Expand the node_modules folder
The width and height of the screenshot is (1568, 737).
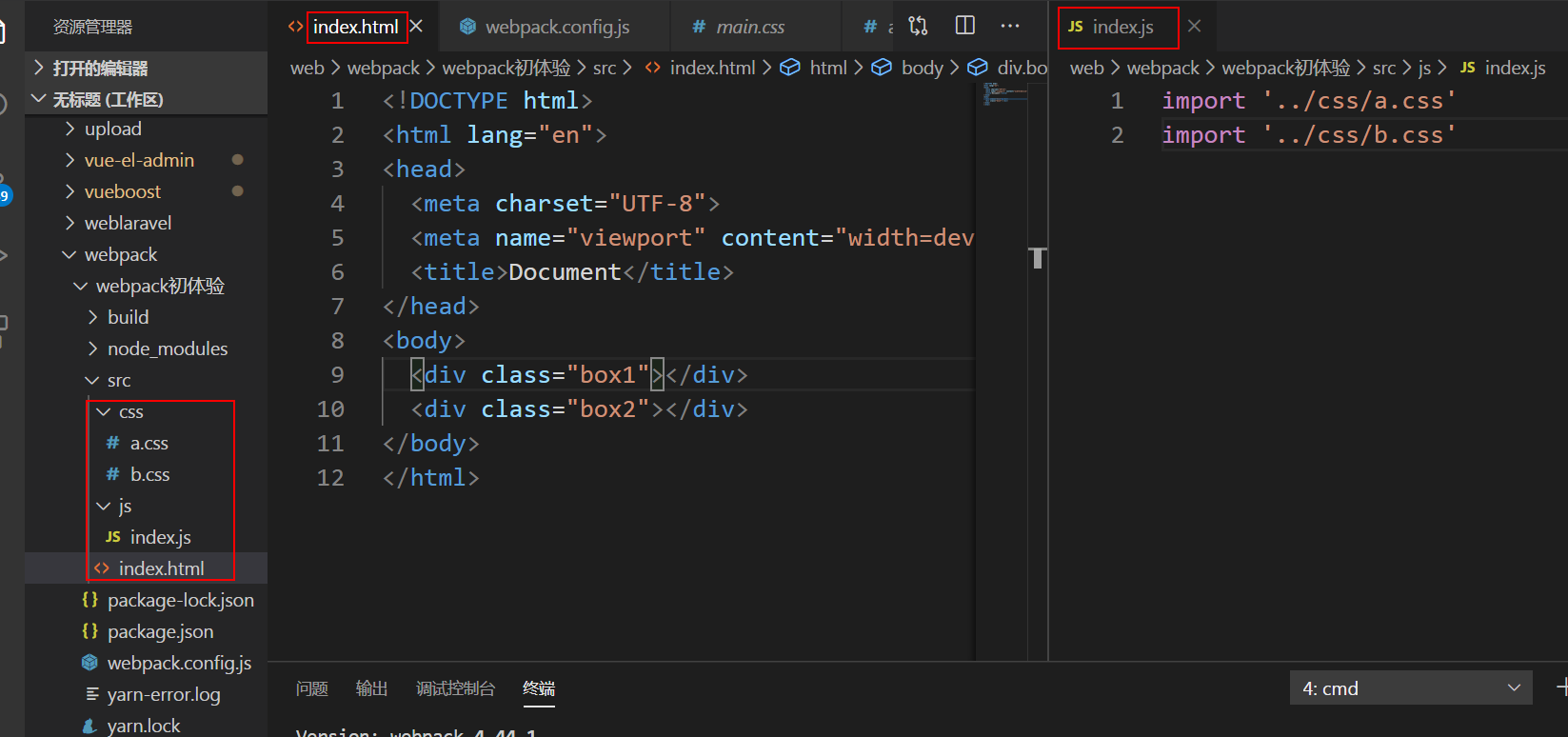[x=167, y=349]
